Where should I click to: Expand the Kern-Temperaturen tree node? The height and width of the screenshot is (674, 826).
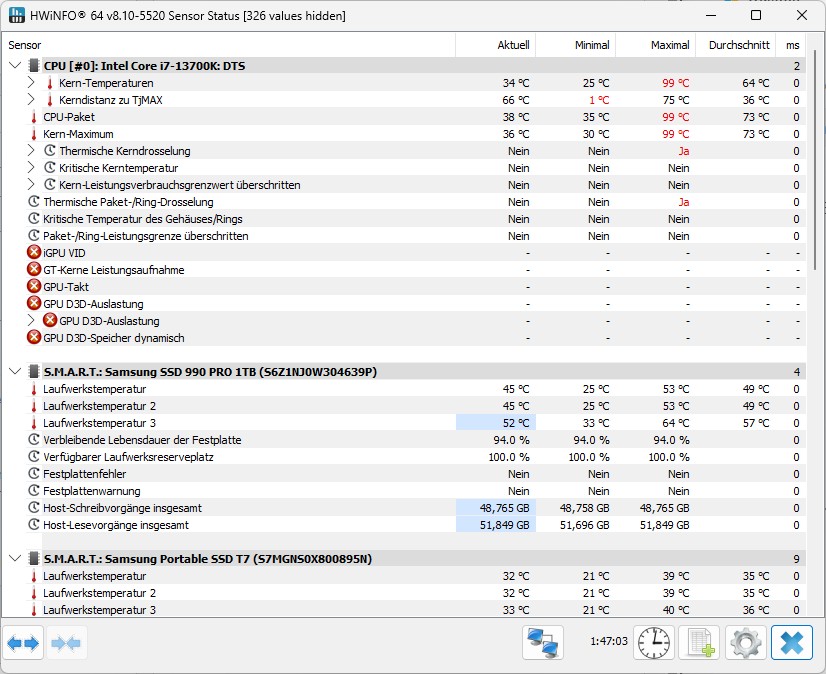(31, 83)
